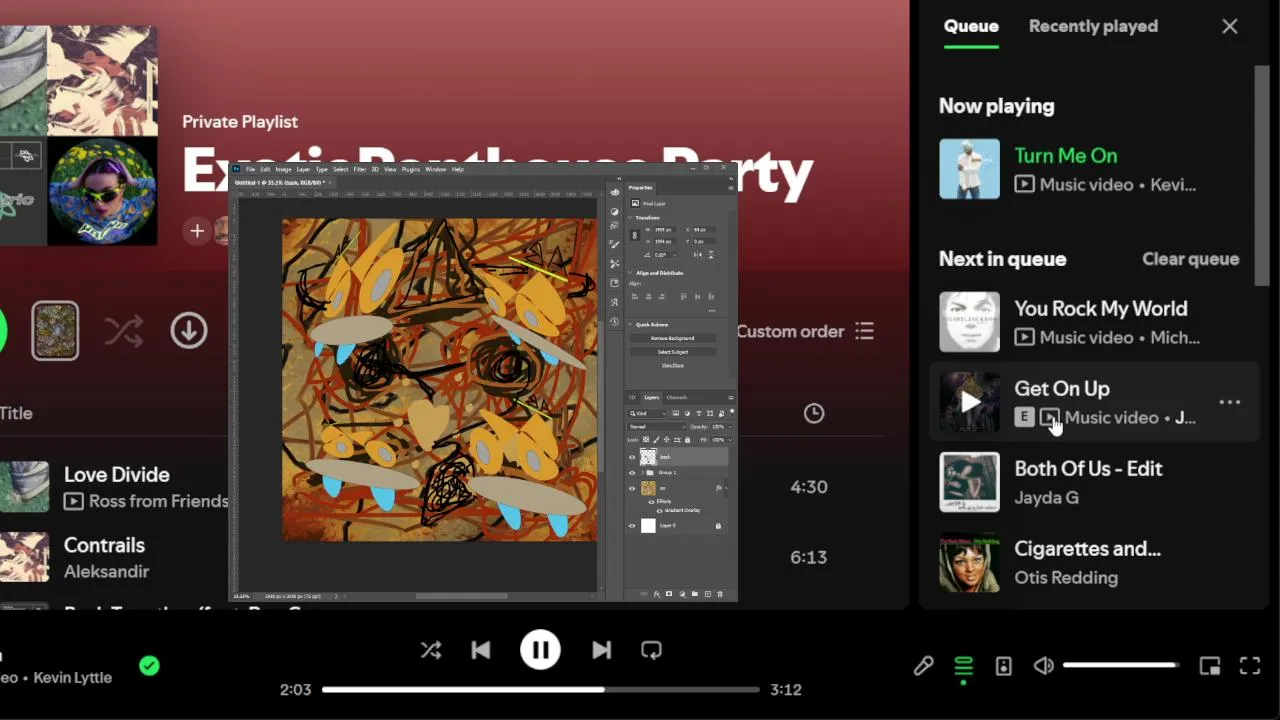Hide the bask layer with its eye icon
The width and height of the screenshot is (1280, 720).
click(632, 457)
